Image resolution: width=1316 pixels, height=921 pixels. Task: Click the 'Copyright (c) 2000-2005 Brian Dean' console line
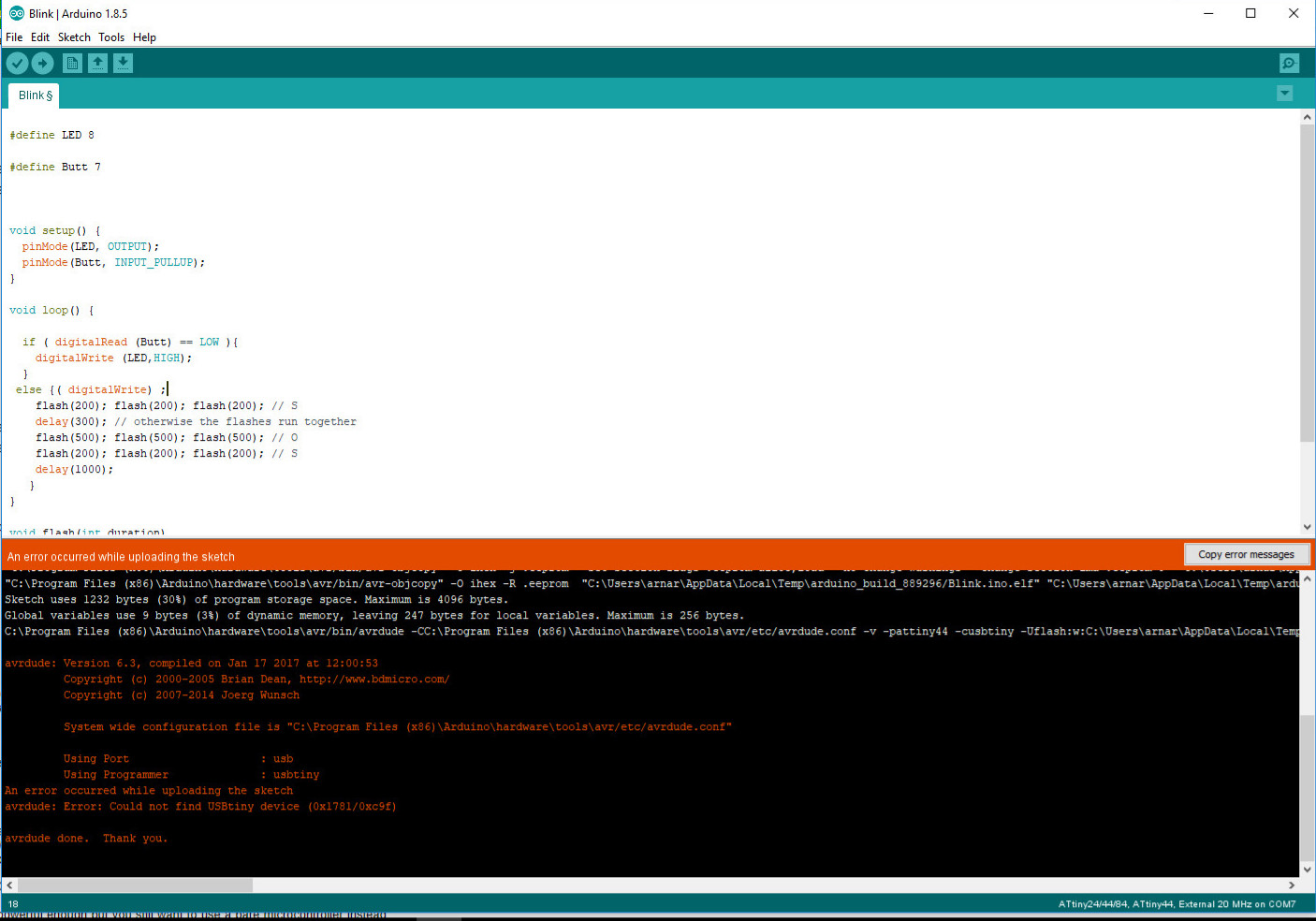[256, 679]
